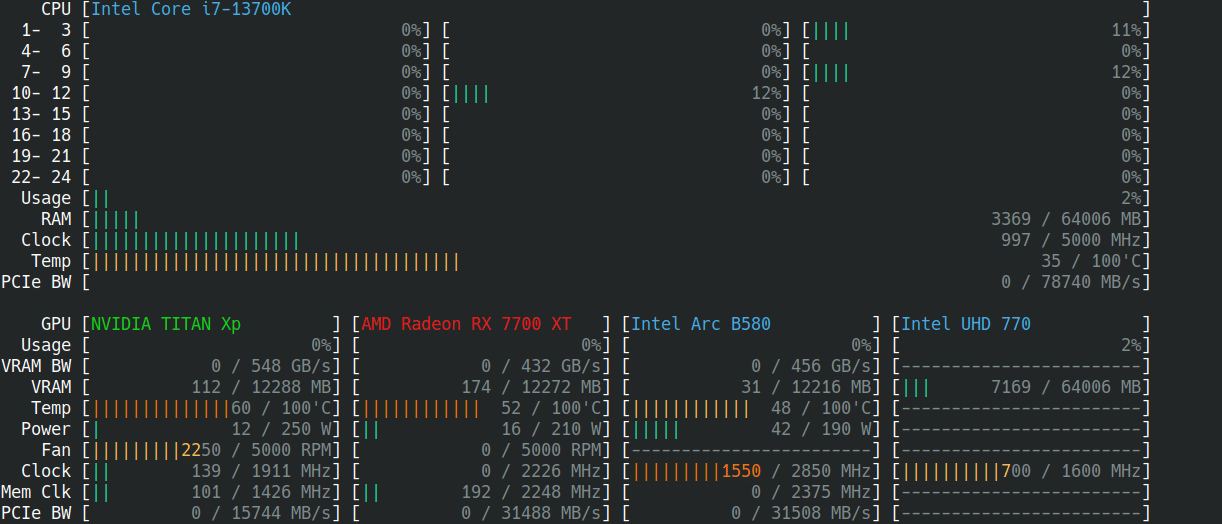This screenshot has width=1222, height=524.
Task: Select the AMD Radeon RX 7700 XT header
Action: (x=466, y=324)
